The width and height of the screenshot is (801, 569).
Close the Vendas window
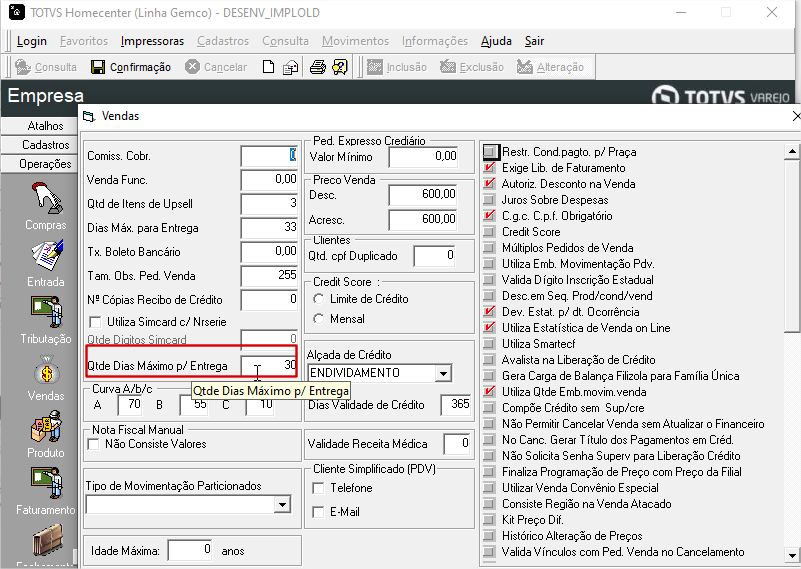point(796,116)
